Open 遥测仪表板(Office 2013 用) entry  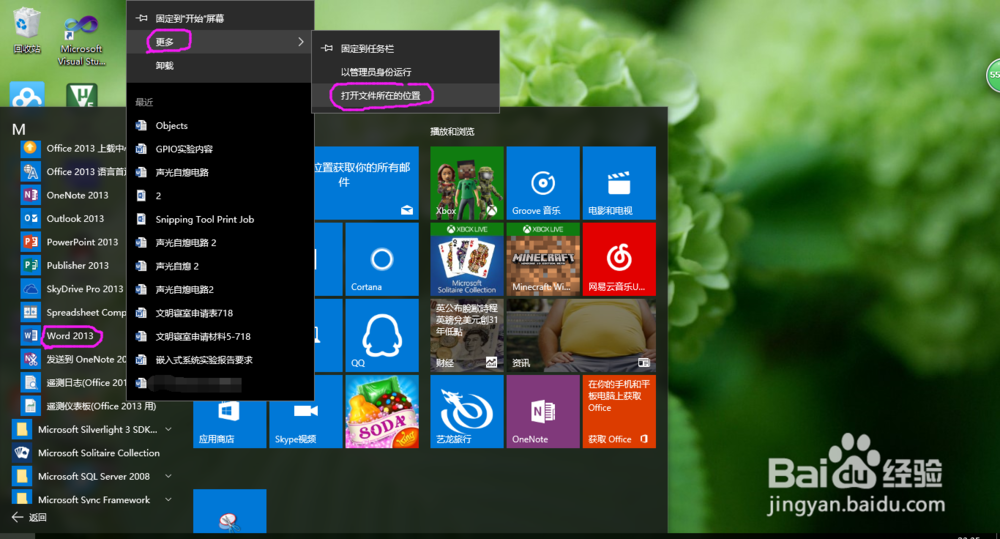86,406
